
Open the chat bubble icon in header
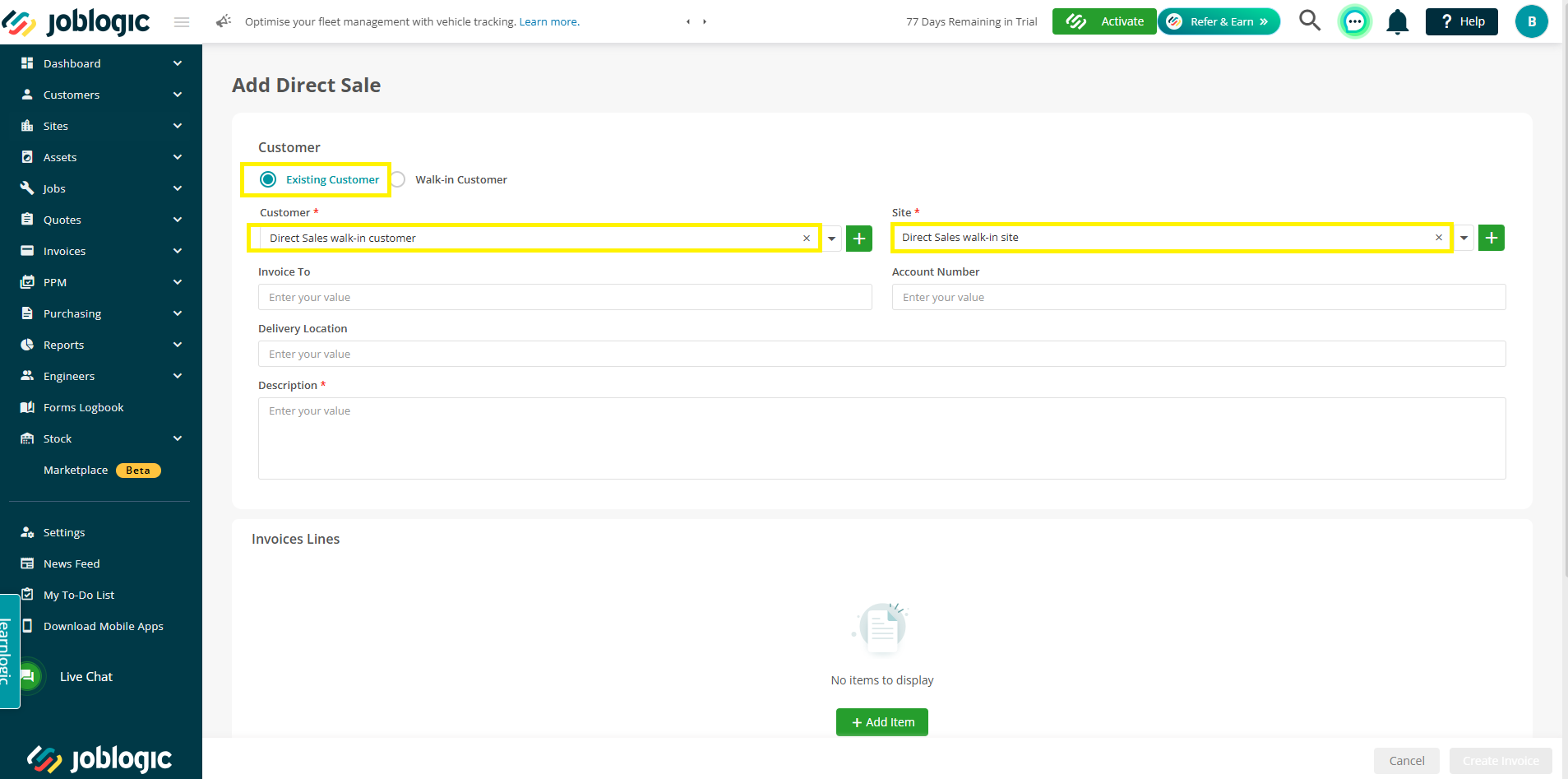point(1354,21)
